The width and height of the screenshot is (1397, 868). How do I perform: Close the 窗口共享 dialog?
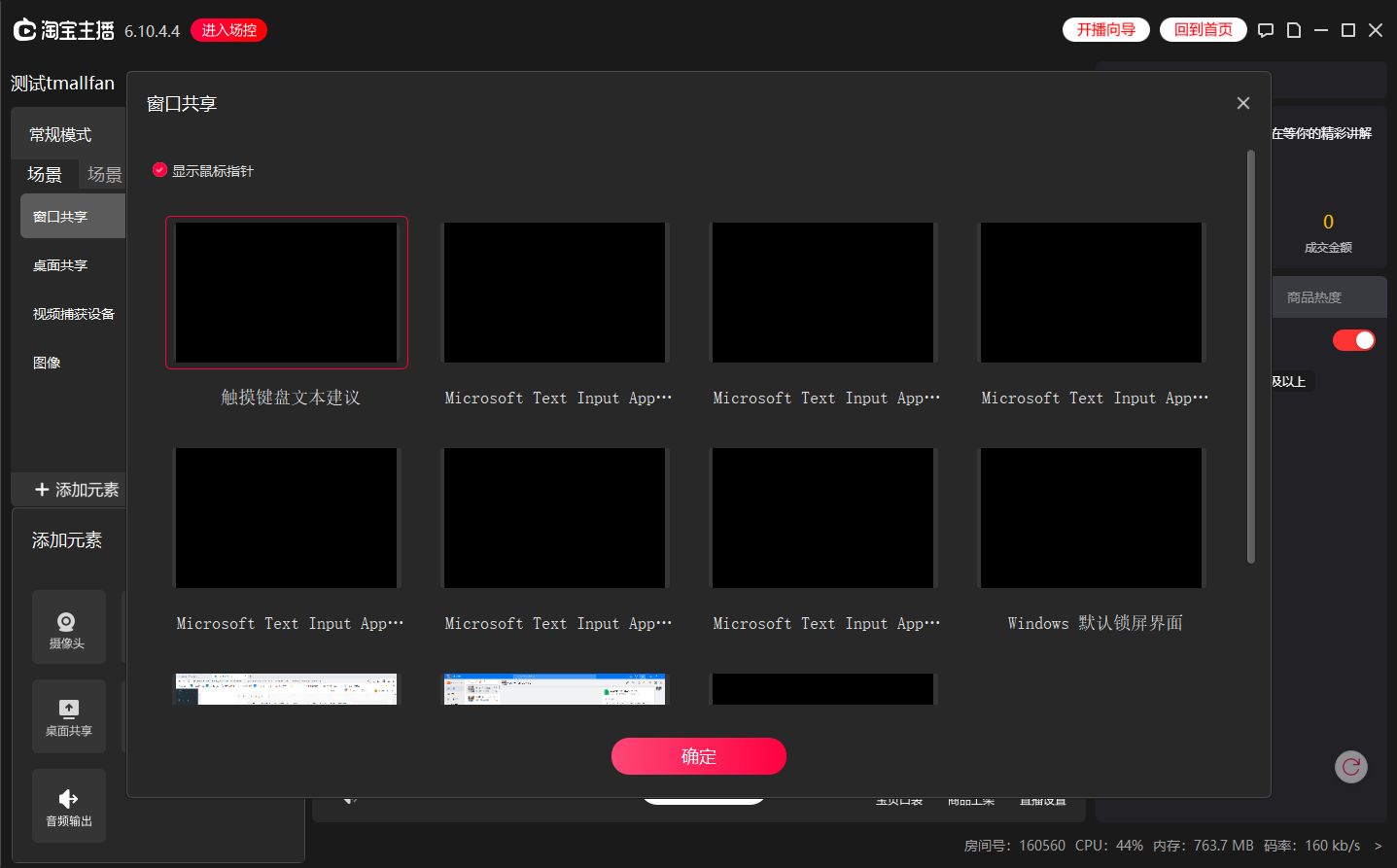pyautogui.click(x=1242, y=103)
